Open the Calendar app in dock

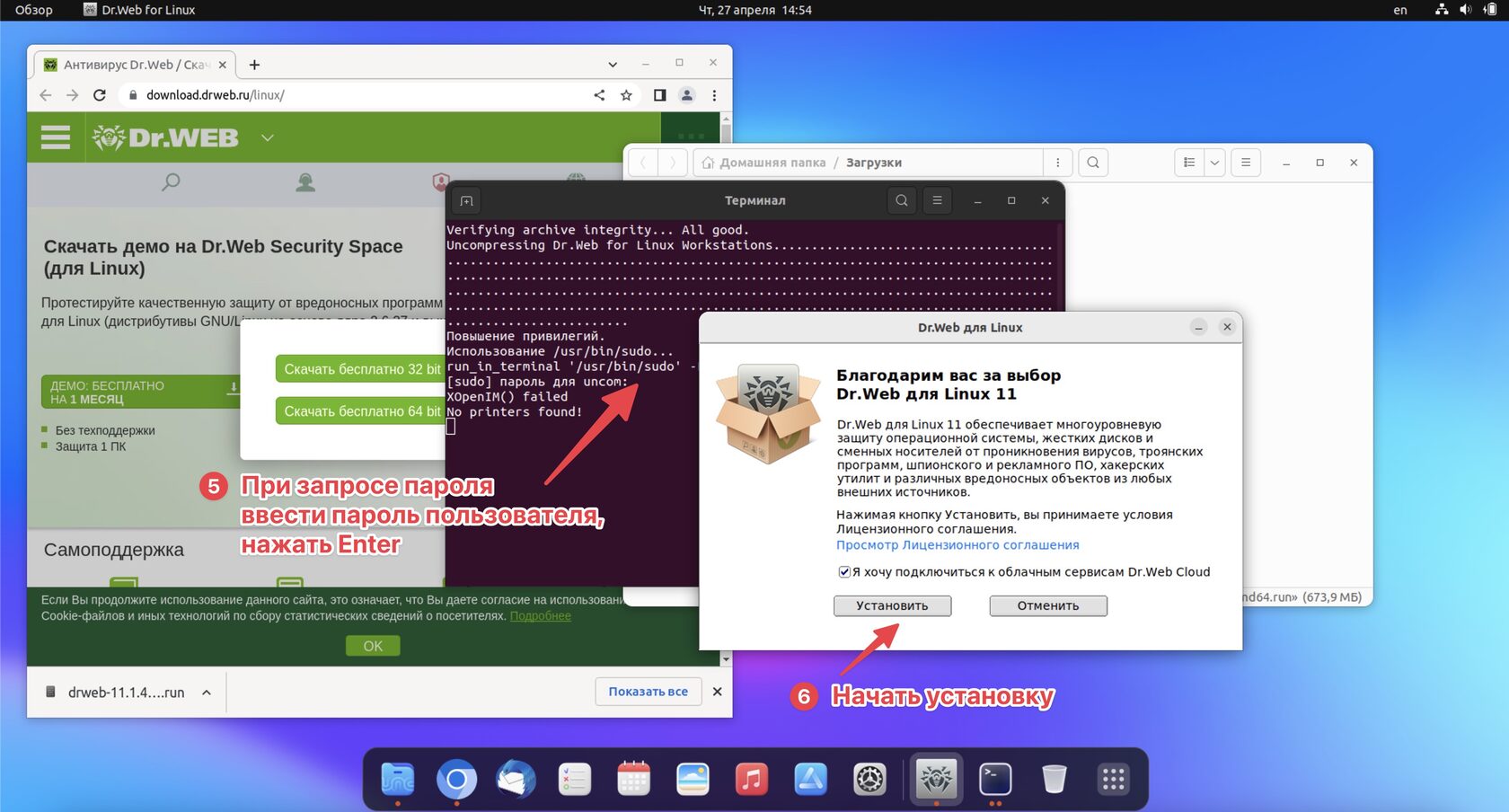pos(633,779)
